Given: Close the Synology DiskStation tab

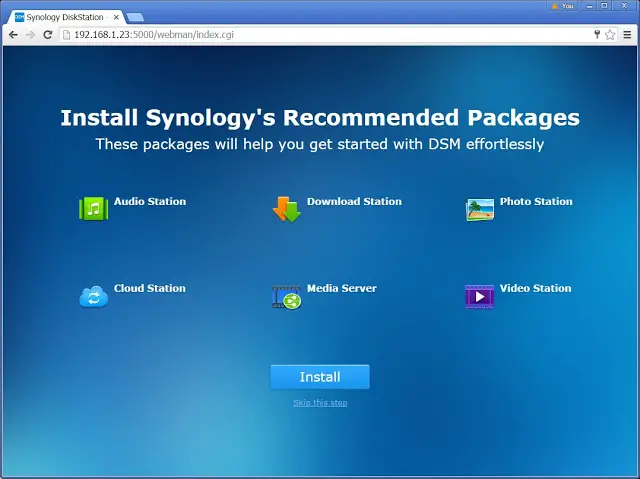Looking at the screenshot, I should (116, 17).
